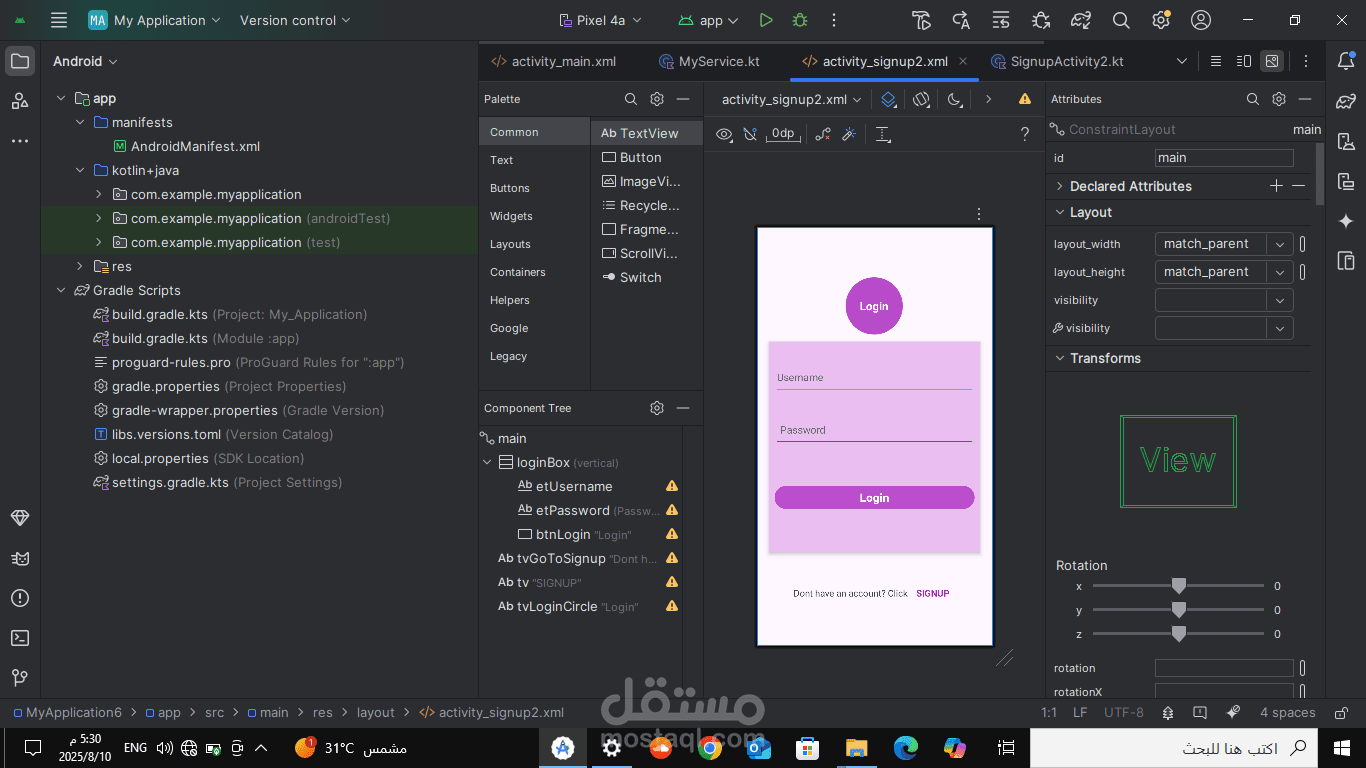The height and width of the screenshot is (768, 1366).
Task: Click the 4 spaces indent setting
Action: point(1287,713)
